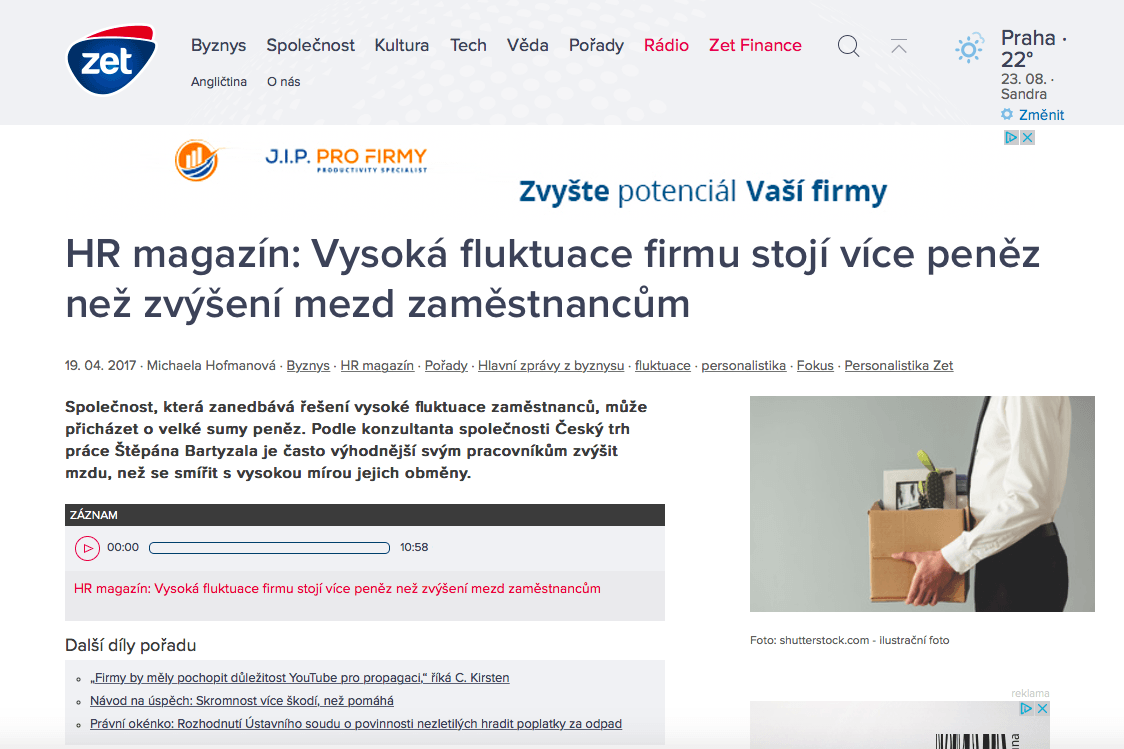Play the audio recording
Viewport: 1124px width, 749px height.
[x=87, y=548]
